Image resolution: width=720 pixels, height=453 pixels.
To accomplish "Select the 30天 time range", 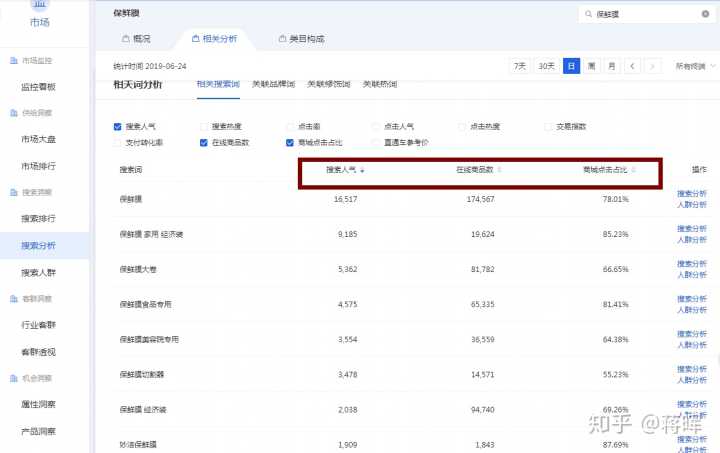I will click(546, 66).
